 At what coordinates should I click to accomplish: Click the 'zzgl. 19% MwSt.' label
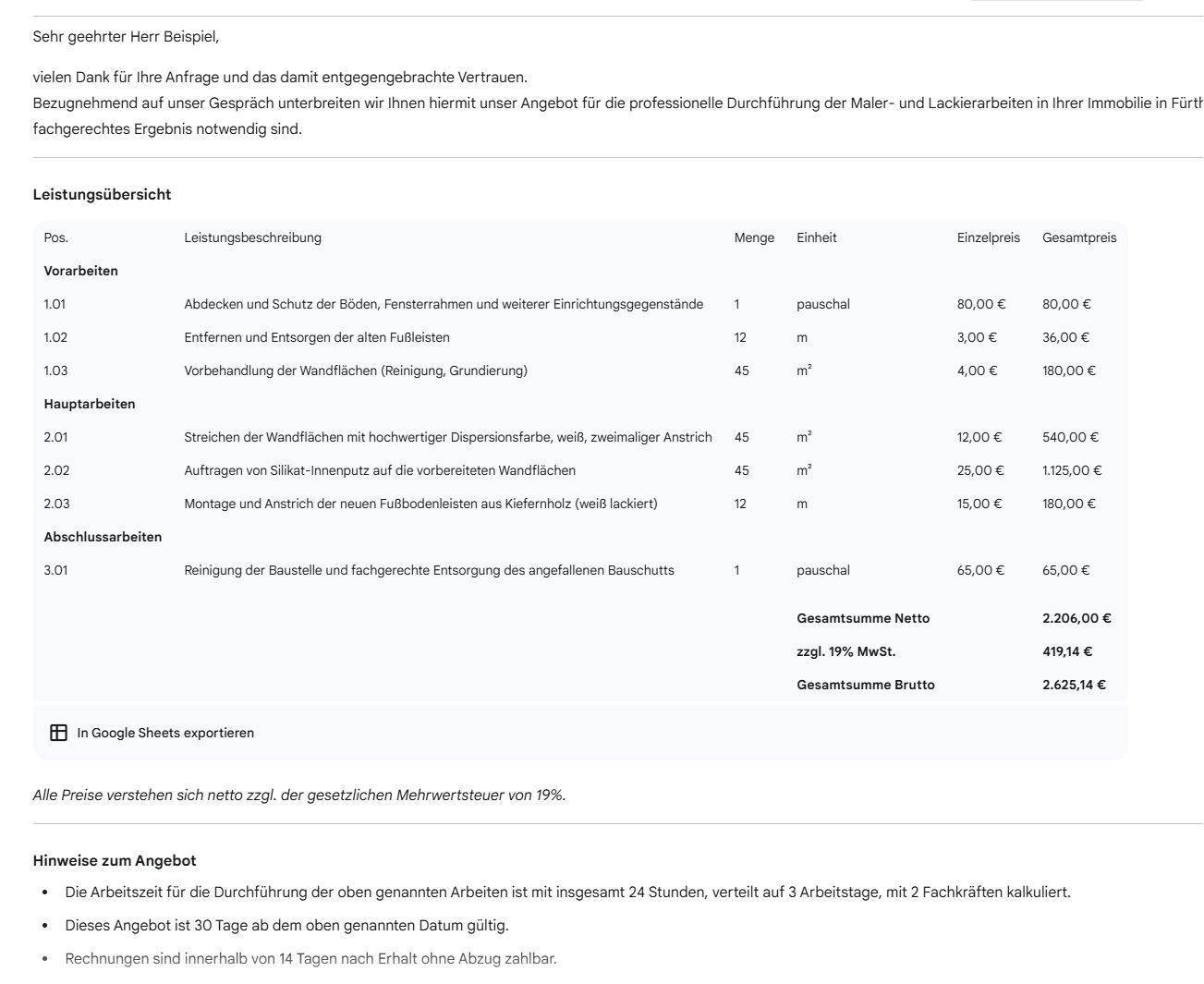tap(845, 651)
